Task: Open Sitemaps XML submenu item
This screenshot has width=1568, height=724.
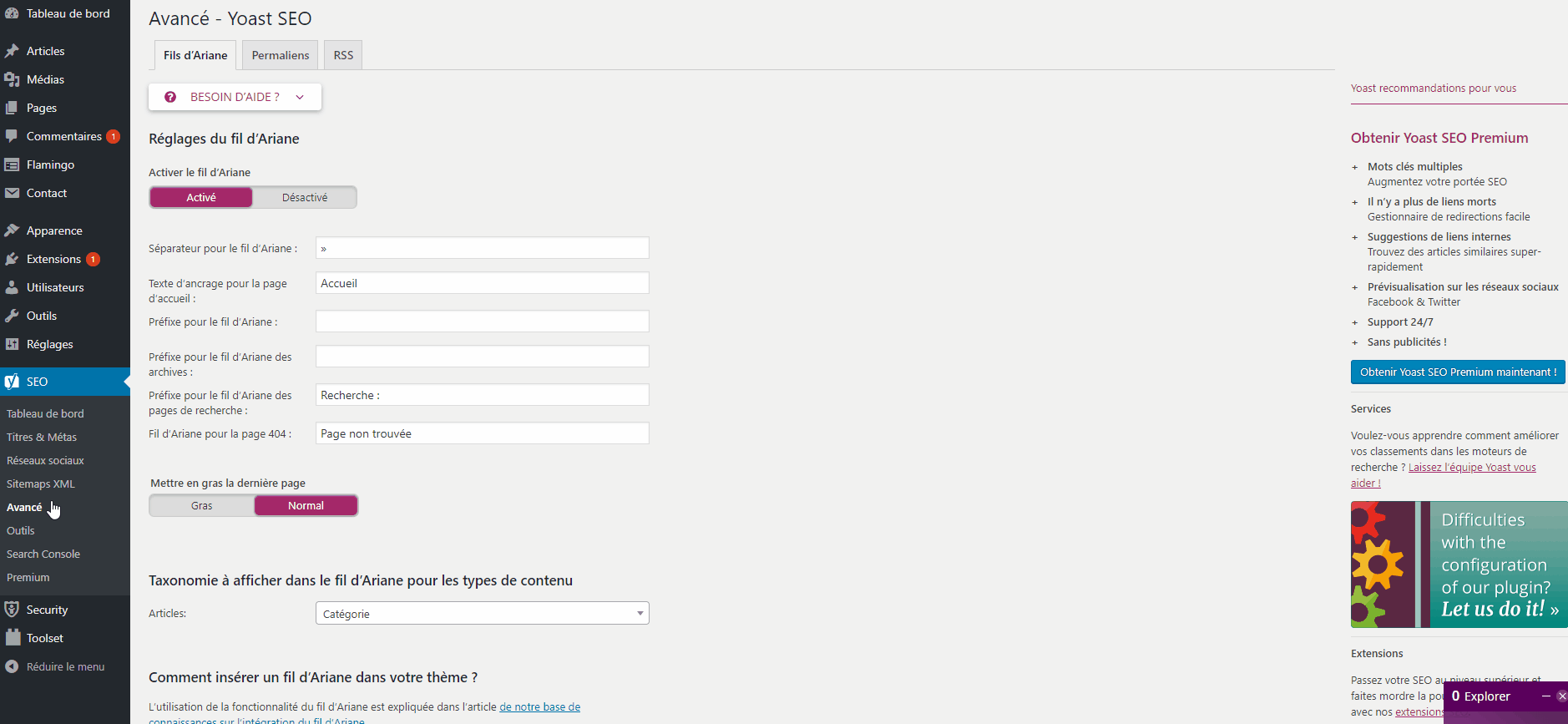Action: [41, 484]
